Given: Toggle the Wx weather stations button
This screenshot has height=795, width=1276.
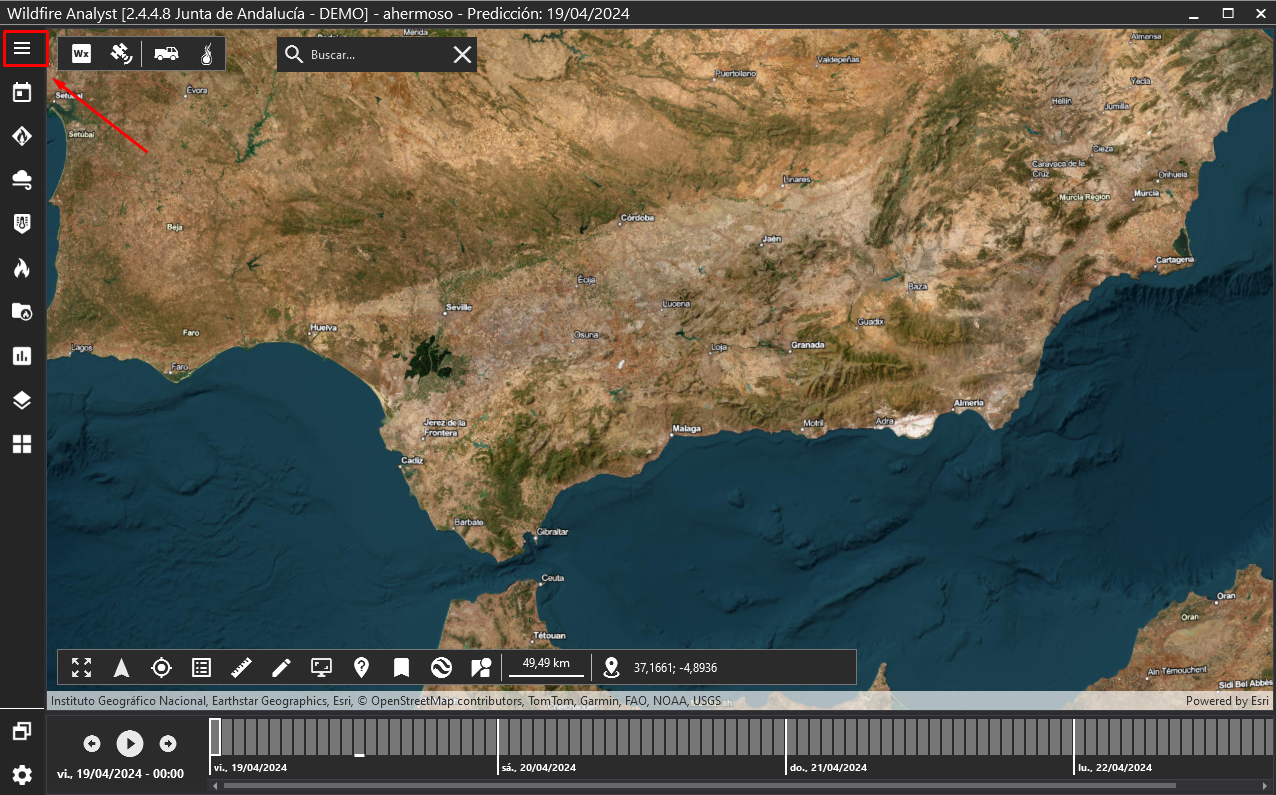Looking at the screenshot, I should point(81,54).
